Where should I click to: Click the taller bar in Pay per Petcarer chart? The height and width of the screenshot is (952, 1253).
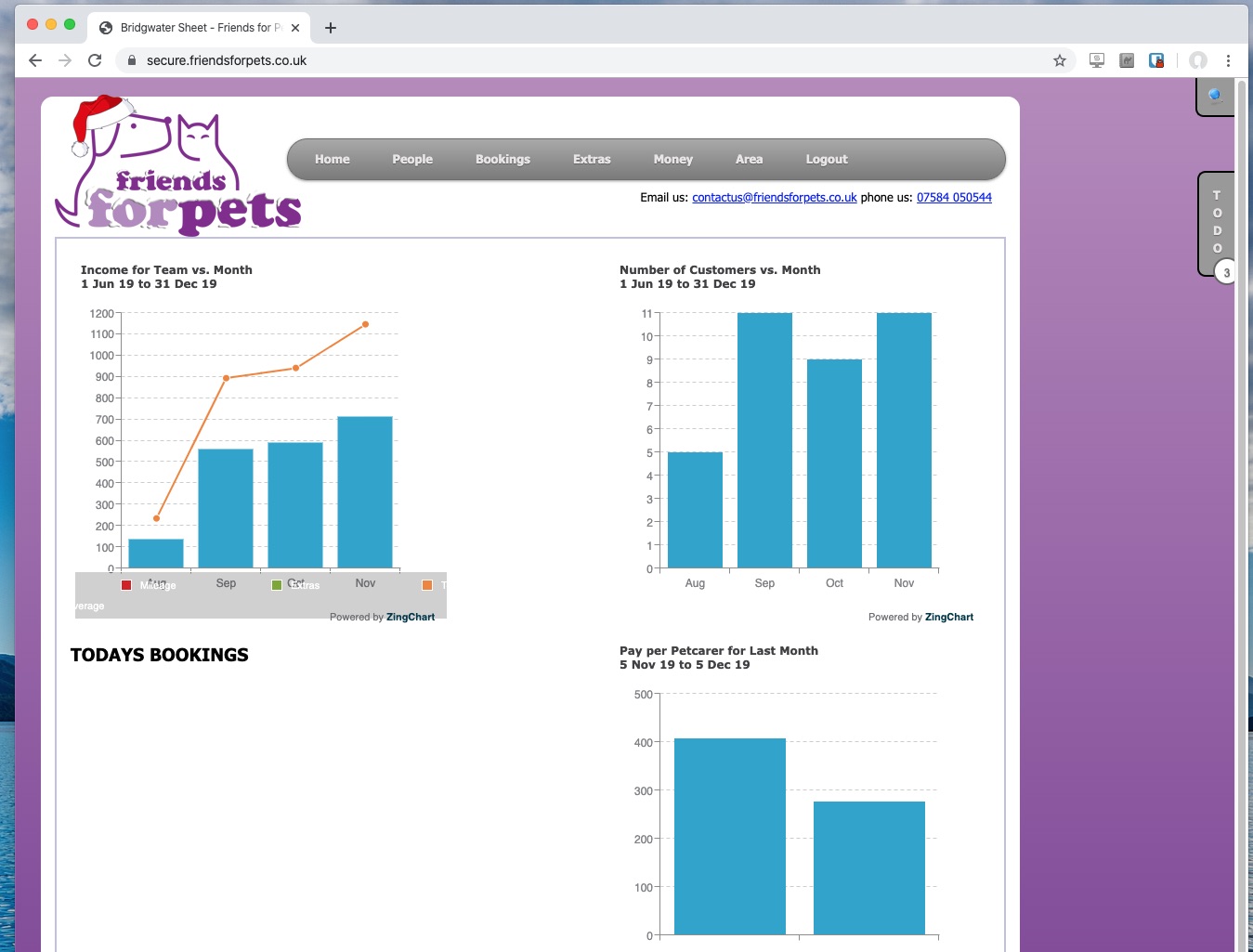point(730,836)
